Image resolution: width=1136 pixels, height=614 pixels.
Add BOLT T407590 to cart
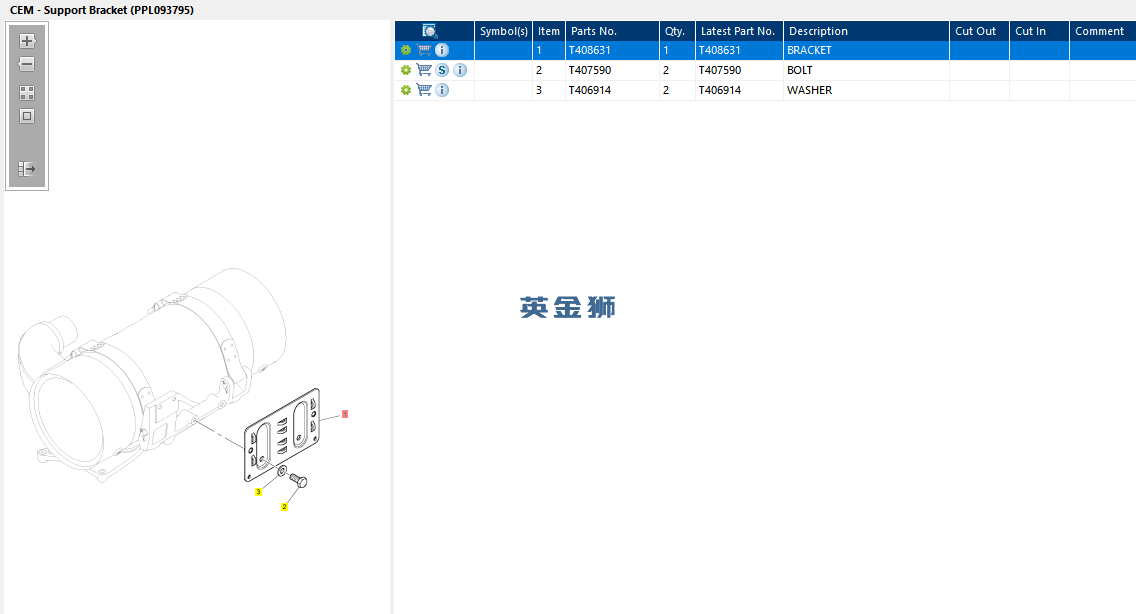pos(425,70)
